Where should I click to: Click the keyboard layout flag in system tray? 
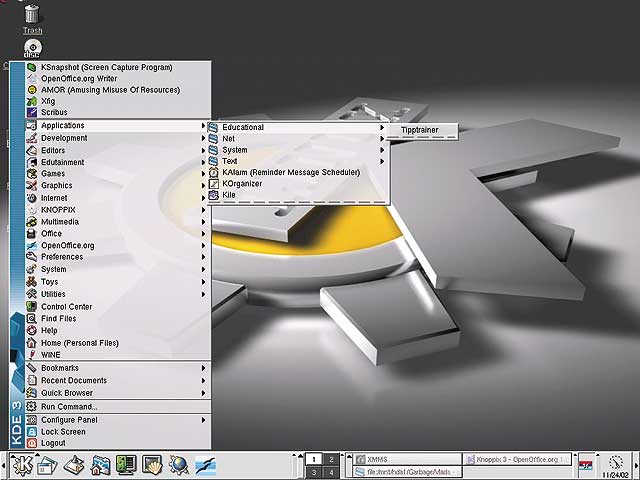(586, 465)
